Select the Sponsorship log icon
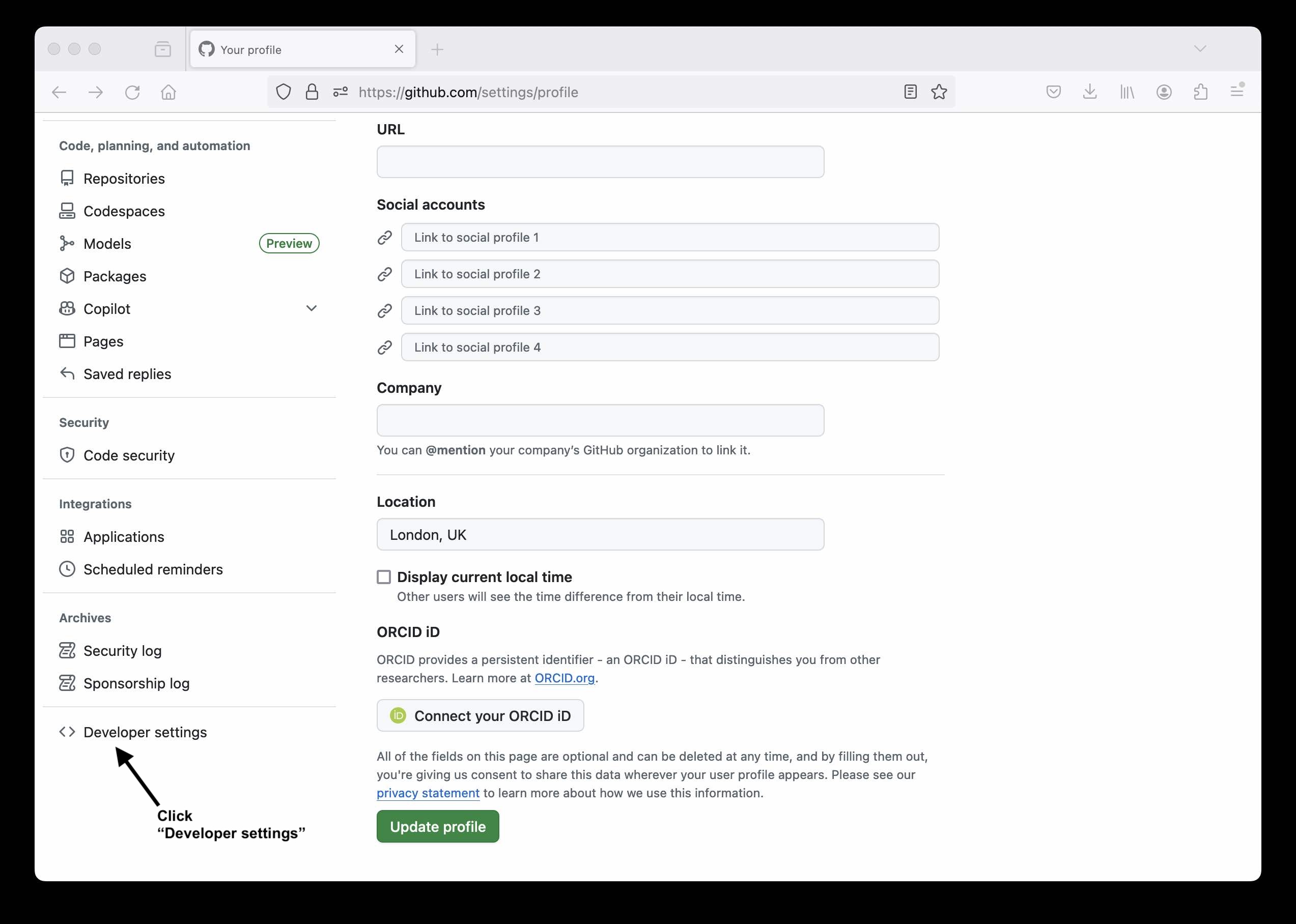 coord(67,683)
